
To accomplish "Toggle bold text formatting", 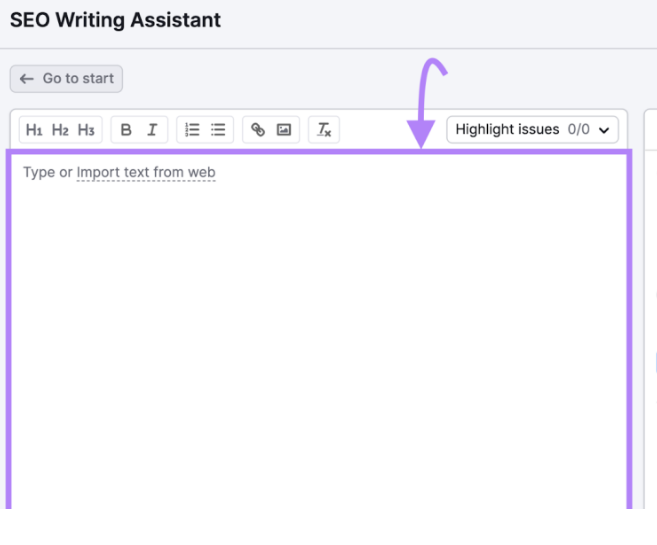I will click(126, 130).
